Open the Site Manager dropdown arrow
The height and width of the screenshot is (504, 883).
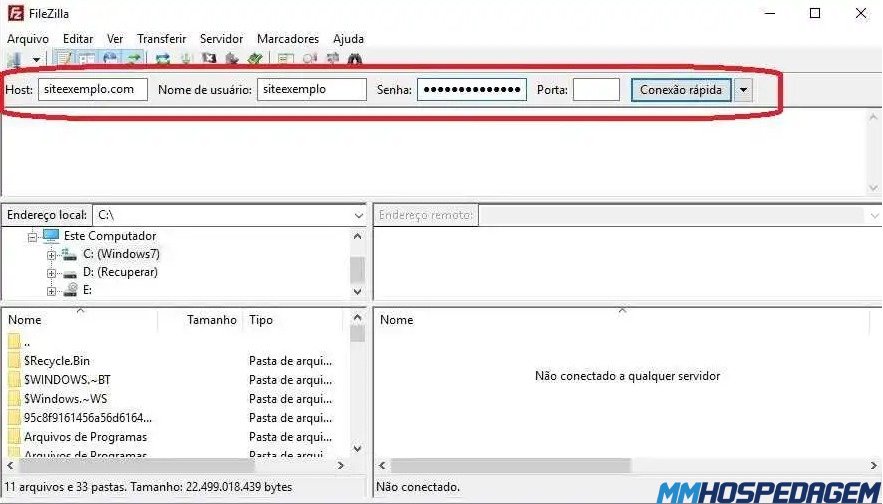(x=37, y=59)
